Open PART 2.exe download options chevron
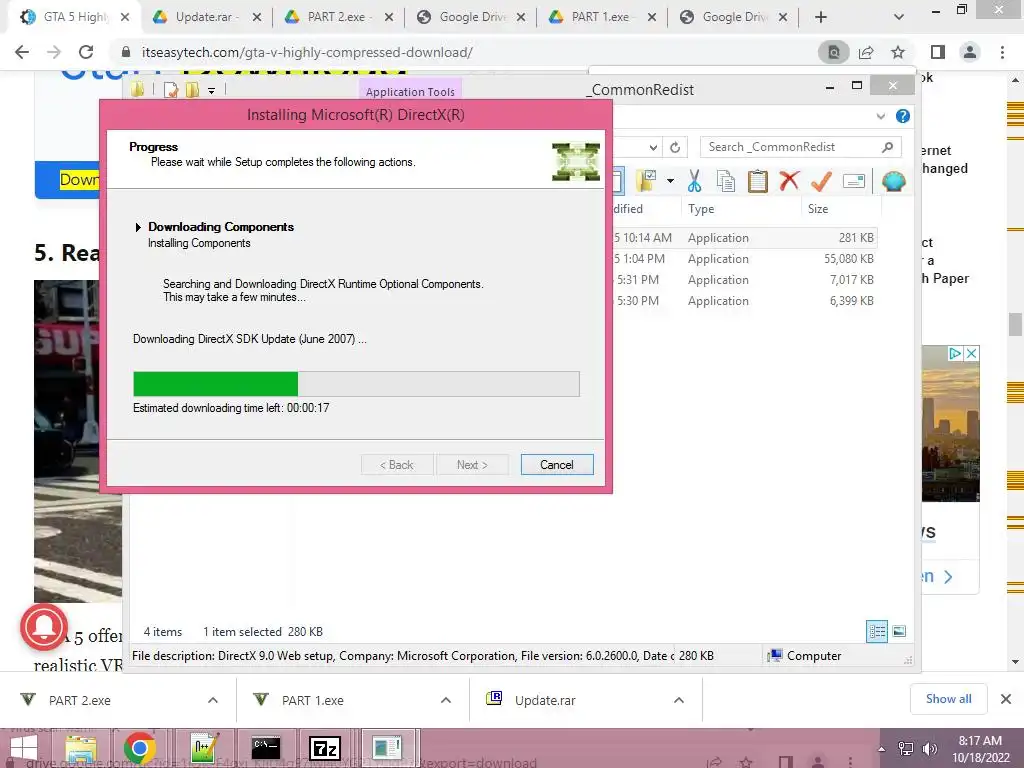The image size is (1024, 768). point(213,700)
